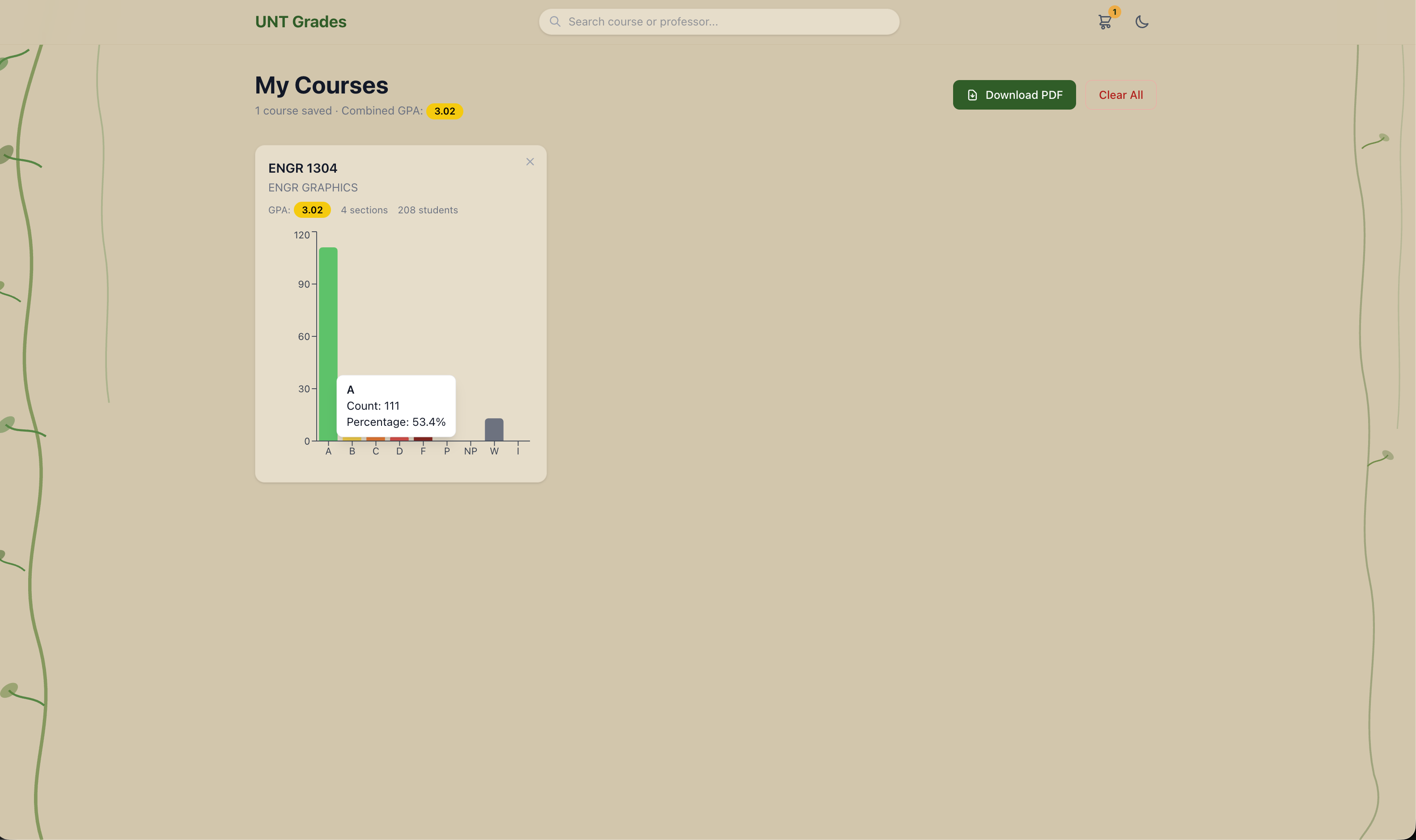Click file icon inside Download PDF

pos(972,95)
